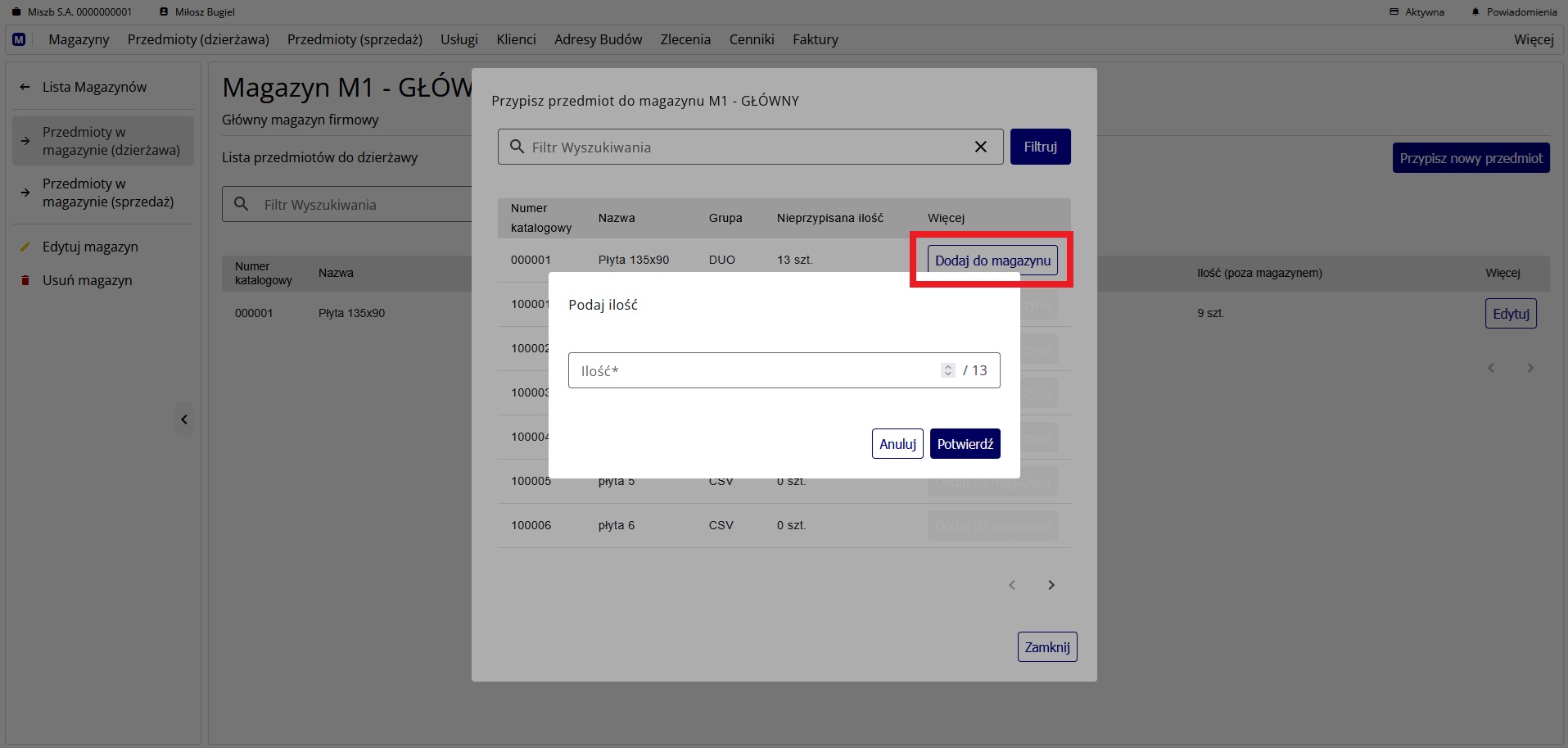The image size is (1568, 748).
Task: Select Przedmioty w magazynie (sprzedaż) in sidebar
Action: (108, 193)
